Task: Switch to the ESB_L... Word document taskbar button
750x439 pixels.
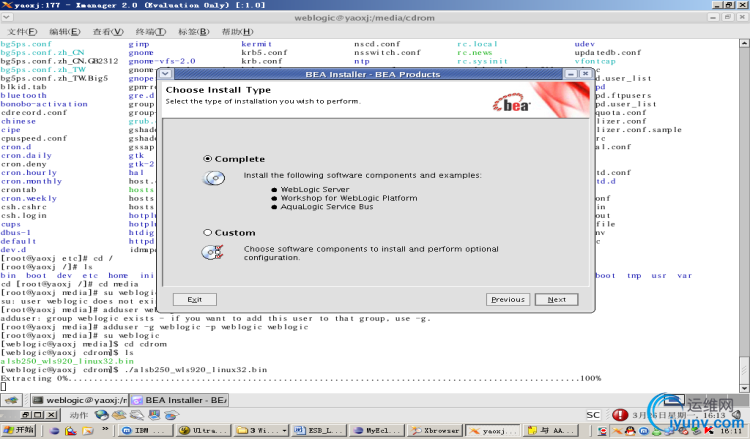Action: (319, 430)
